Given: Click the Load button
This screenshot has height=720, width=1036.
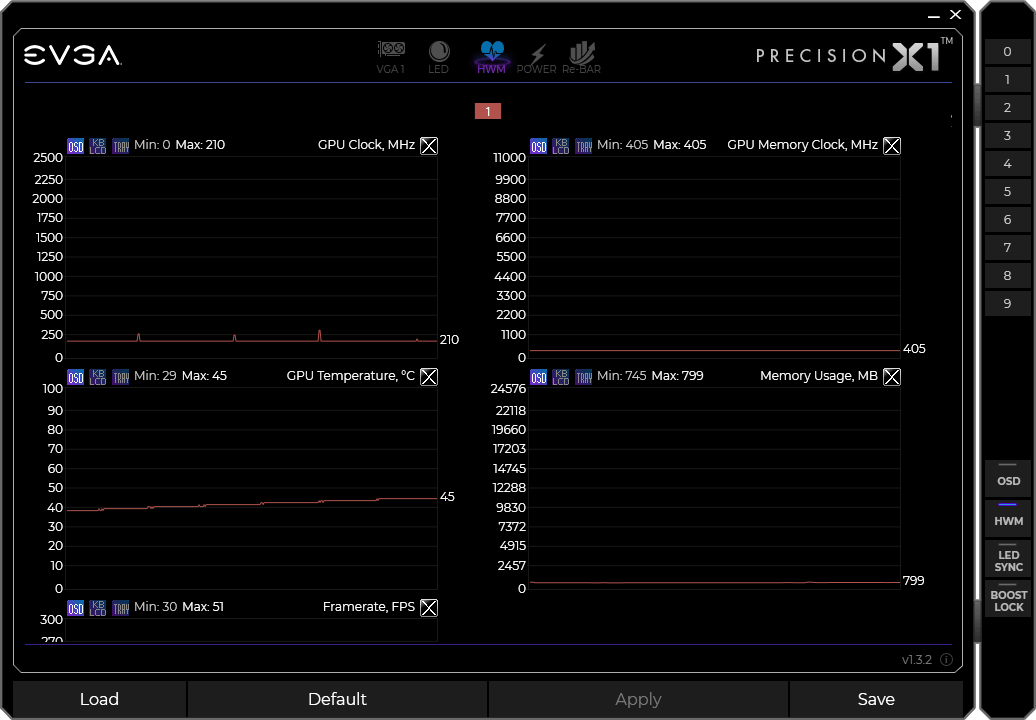Looking at the screenshot, I should pos(99,699).
